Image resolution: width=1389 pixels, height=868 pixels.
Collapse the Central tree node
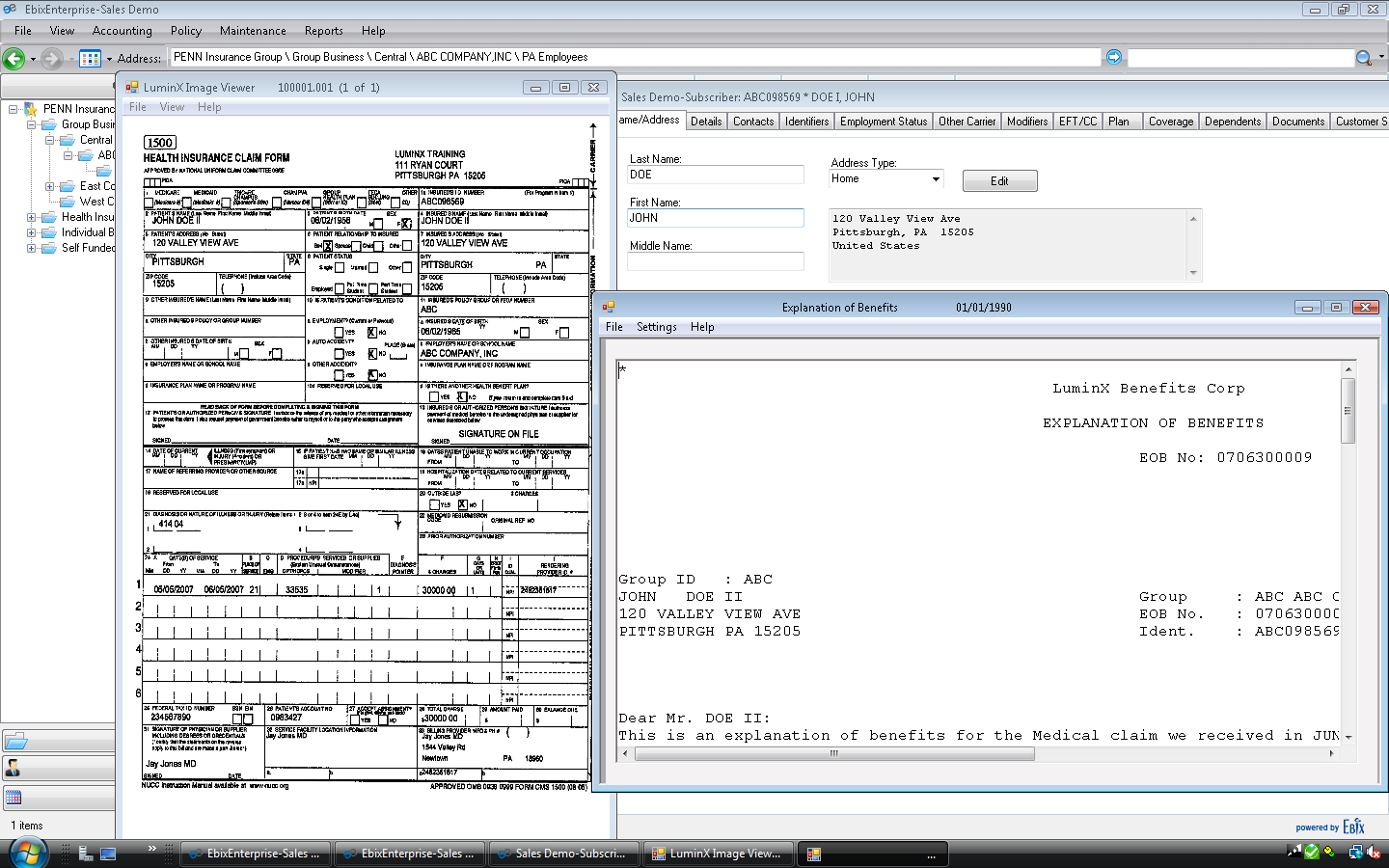(x=50, y=140)
